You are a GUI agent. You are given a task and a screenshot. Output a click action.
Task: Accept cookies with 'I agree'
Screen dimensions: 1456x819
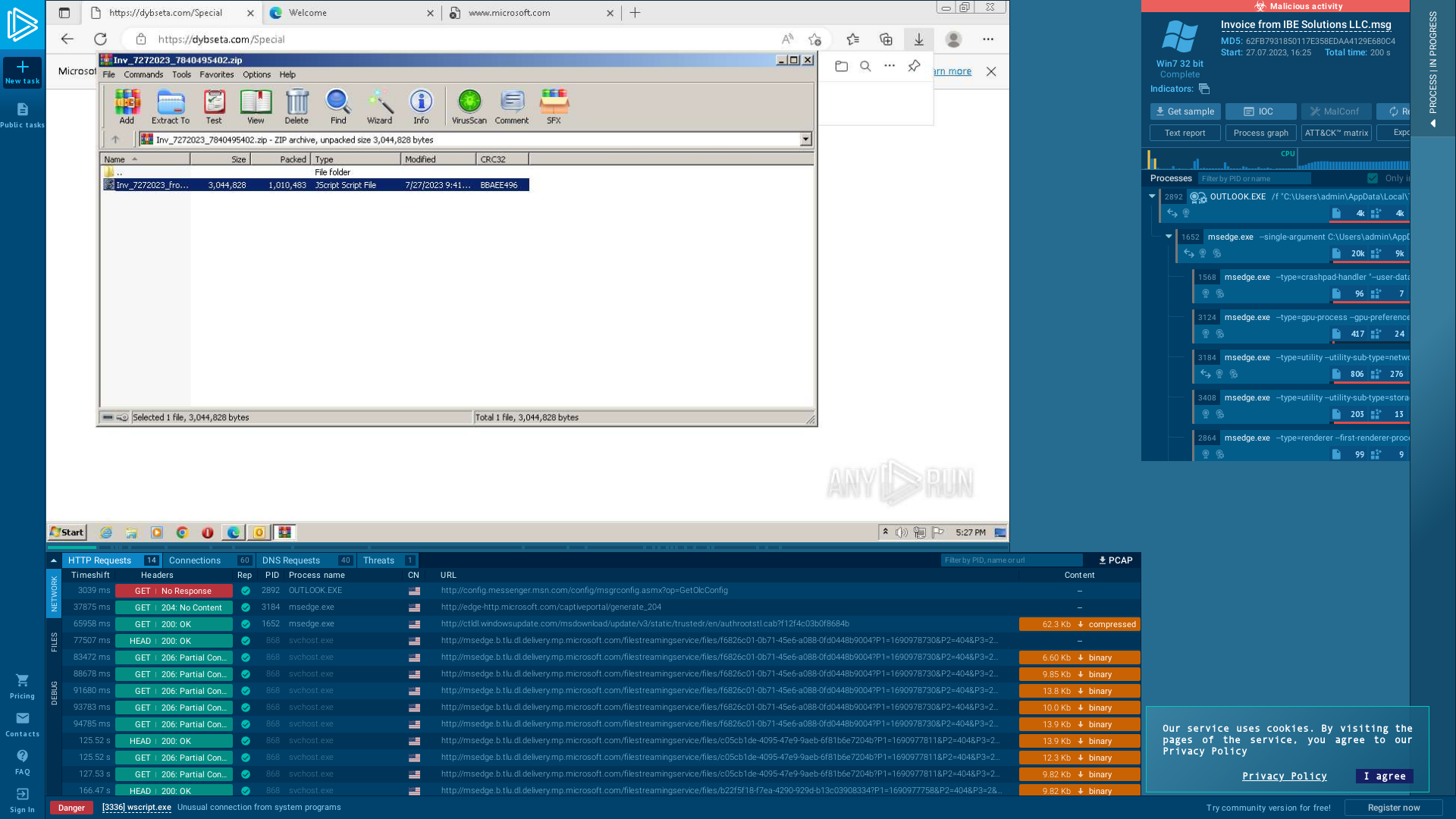[x=1384, y=776]
